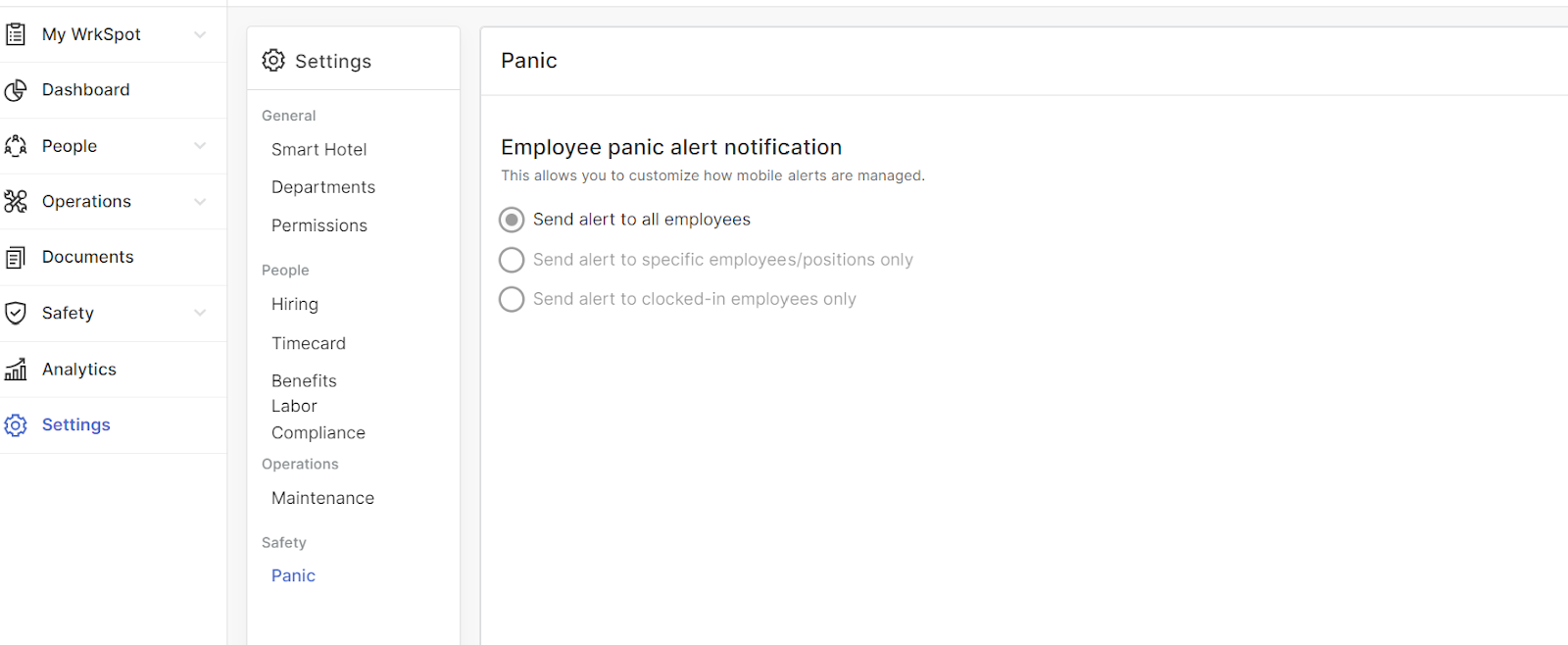Expand the People sidebar section
This screenshot has width=1568, height=645.
(201, 145)
